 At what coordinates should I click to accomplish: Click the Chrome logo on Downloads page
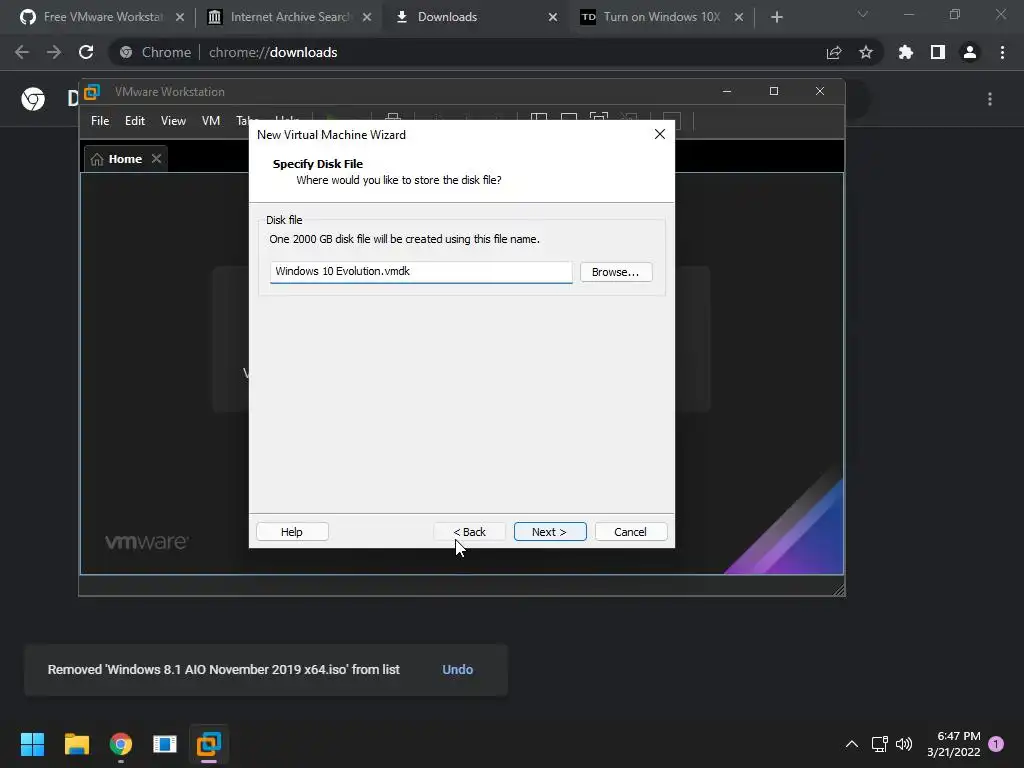[x=33, y=99]
